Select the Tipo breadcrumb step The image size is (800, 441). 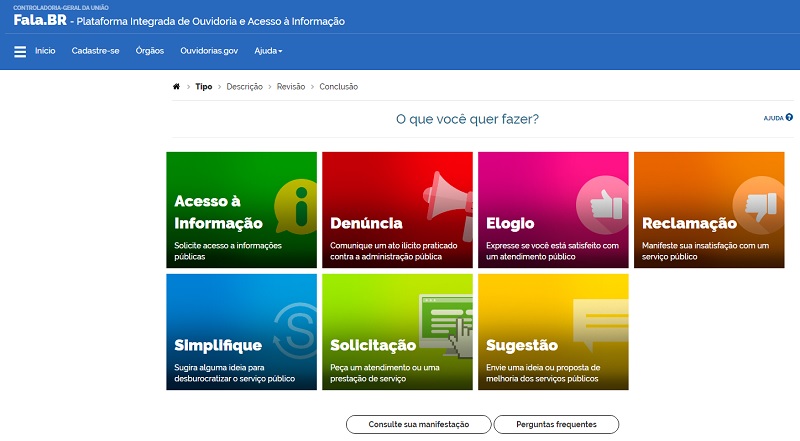tap(204, 86)
